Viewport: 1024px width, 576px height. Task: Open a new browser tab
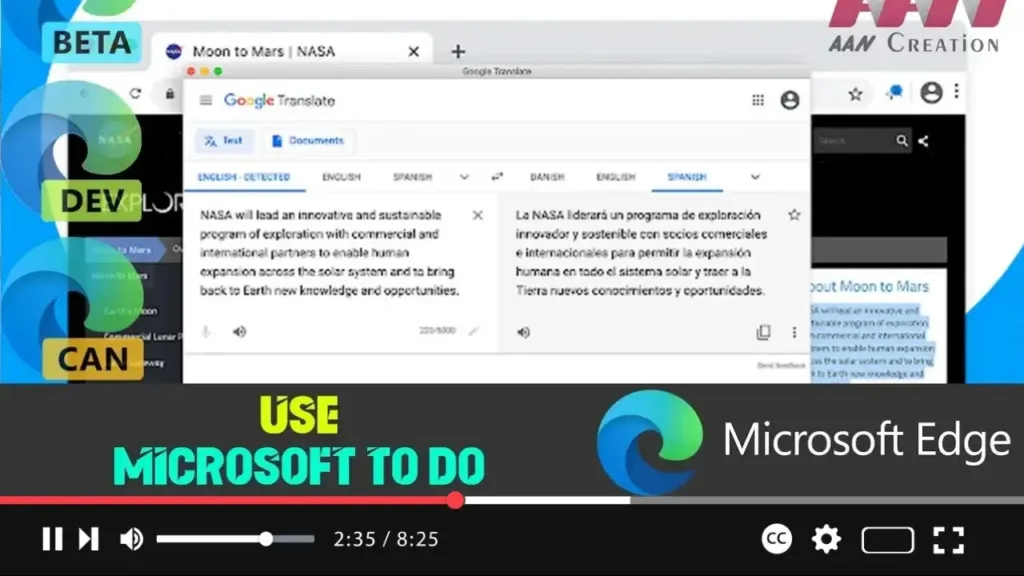(x=458, y=52)
